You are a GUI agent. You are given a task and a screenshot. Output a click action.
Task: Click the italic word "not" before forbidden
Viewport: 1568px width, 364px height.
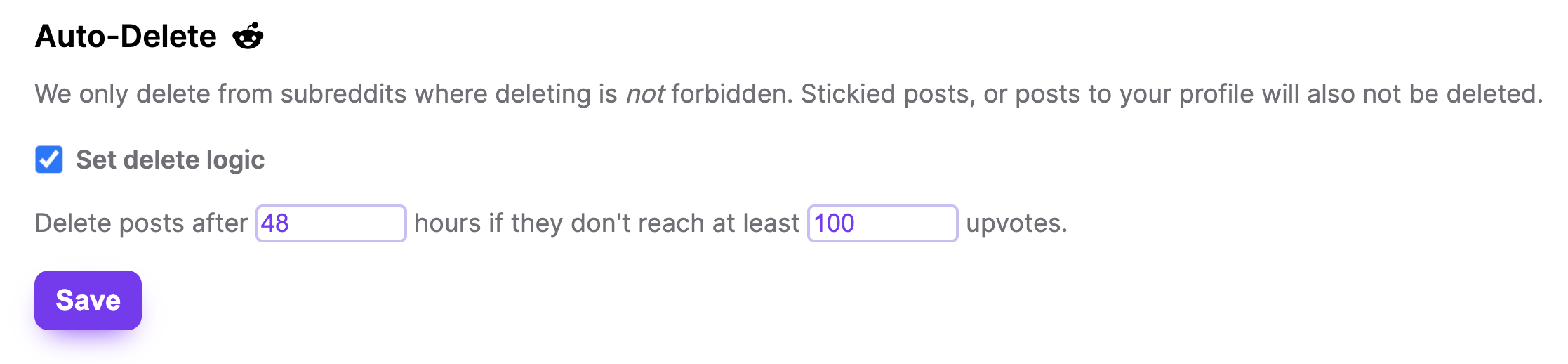click(644, 94)
